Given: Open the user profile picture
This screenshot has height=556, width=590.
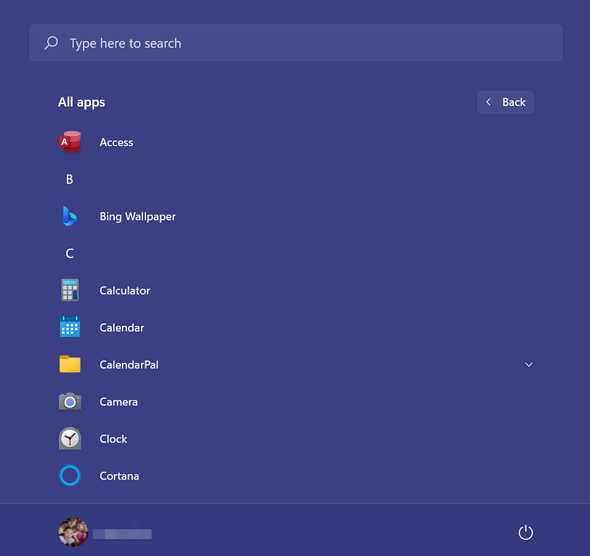Looking at the screenshot, I should click(x=73, y=532).
